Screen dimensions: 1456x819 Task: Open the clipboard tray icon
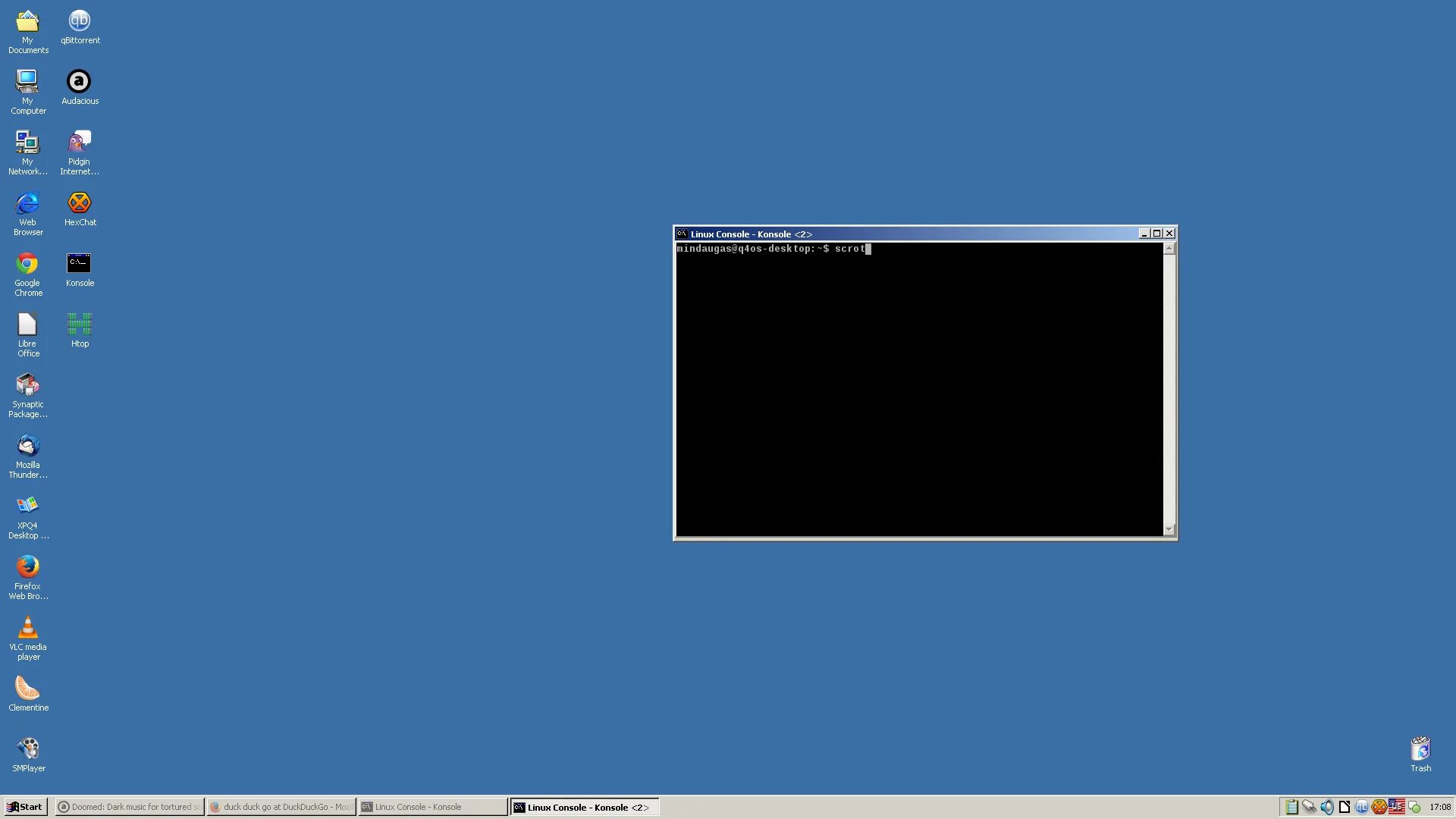[1291, 807]
